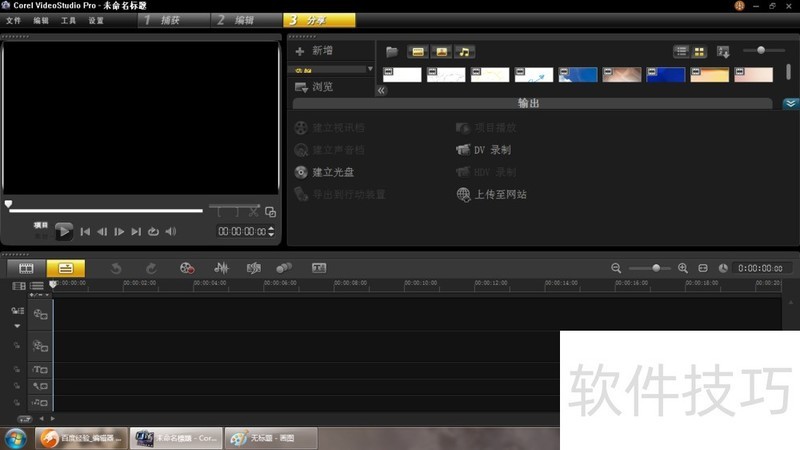Screen dimensions: 800x450
Task: Adjust library thumbnail size slider
Action: pos(761,50)
